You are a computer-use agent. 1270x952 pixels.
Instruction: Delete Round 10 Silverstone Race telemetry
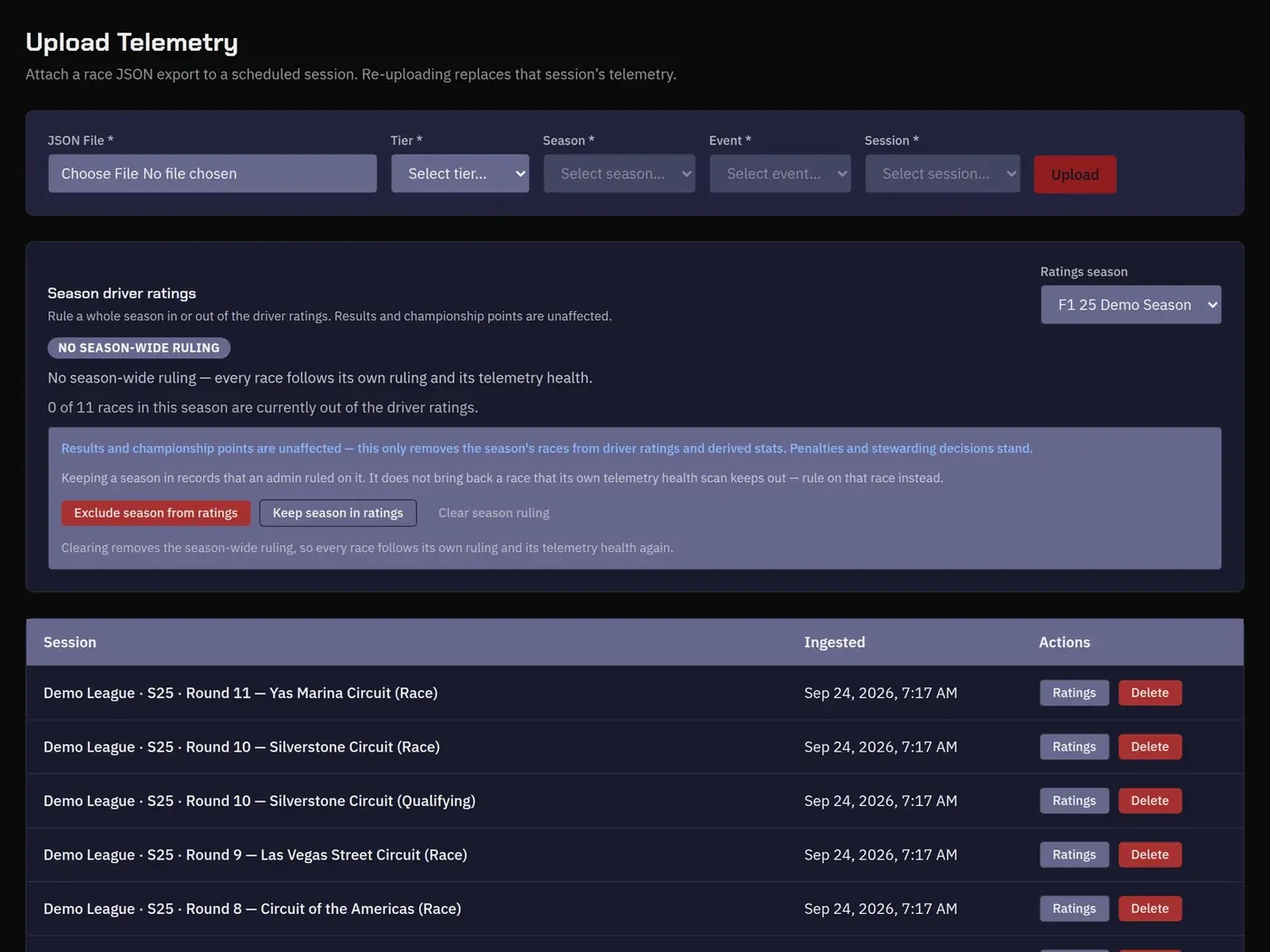(x=1150, y=747)
